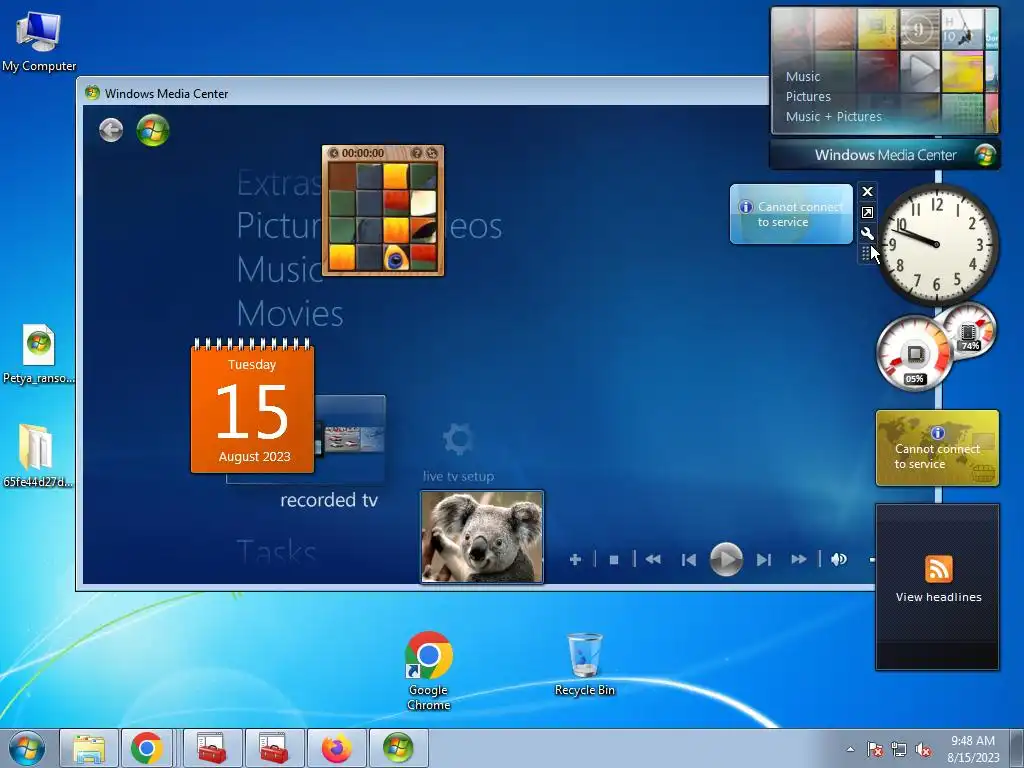Select Pictures in Media Center gadget
This screenshot has height=768, width=1024.
point(808,97)
